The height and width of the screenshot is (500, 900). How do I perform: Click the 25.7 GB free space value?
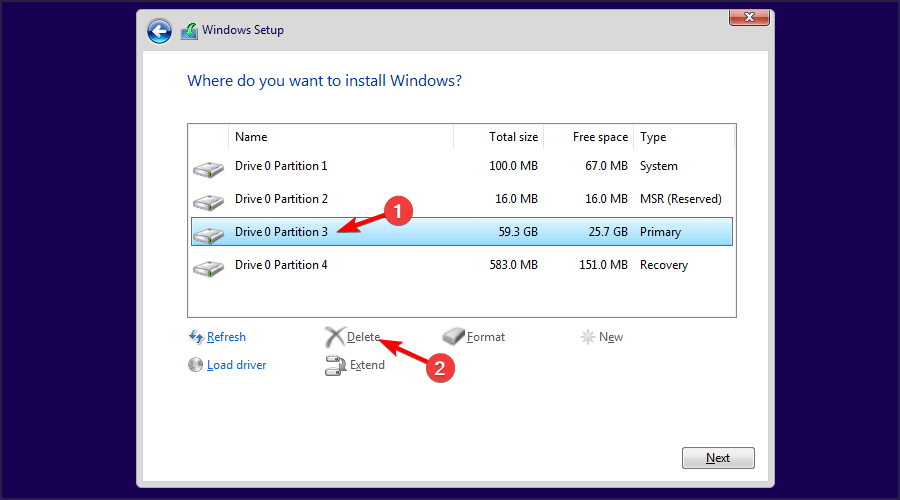coord(608,232)
